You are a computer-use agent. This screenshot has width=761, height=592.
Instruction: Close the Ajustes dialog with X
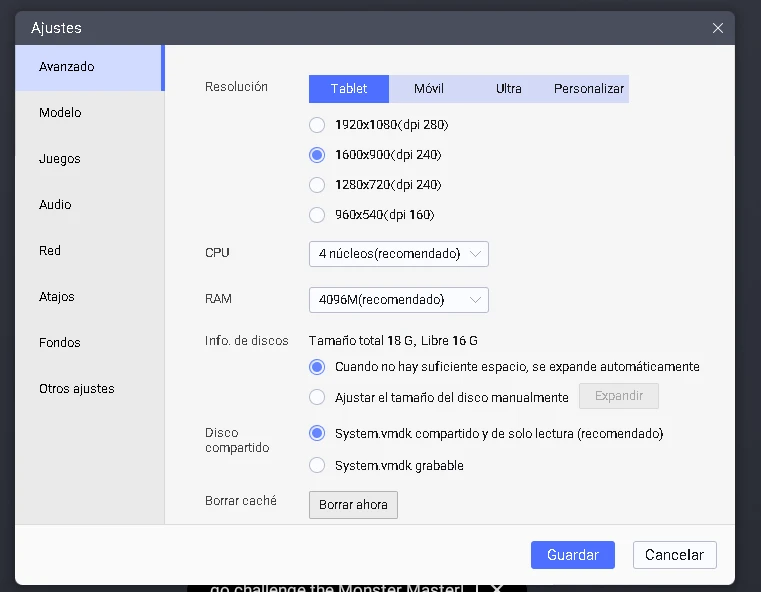pyautogui.click(x=717, y=28)
